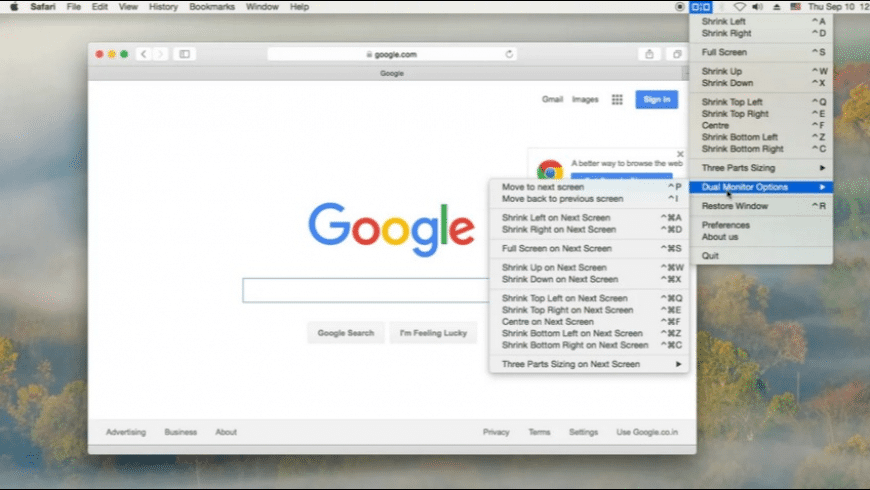The height and width of the screenshot is (490, 870).
Task: Go forward using Safari forward arrow
Action: 160,54
